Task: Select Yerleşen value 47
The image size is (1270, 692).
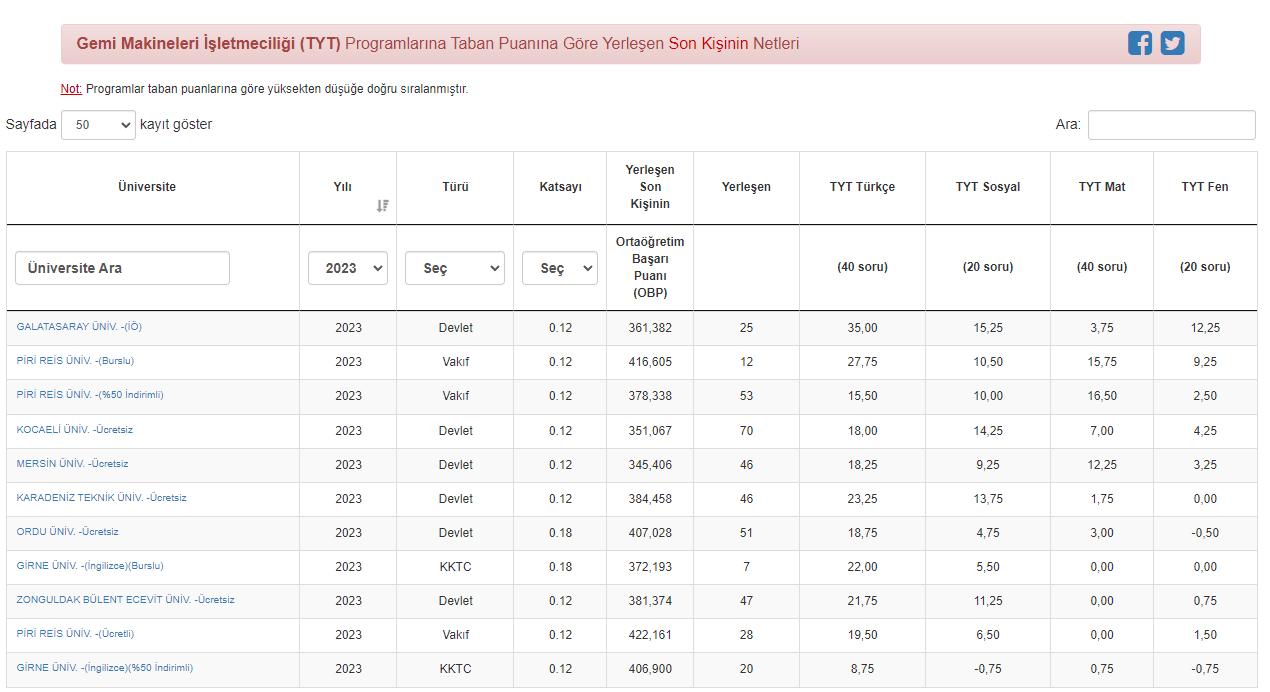Action: [x=746, y=601]
